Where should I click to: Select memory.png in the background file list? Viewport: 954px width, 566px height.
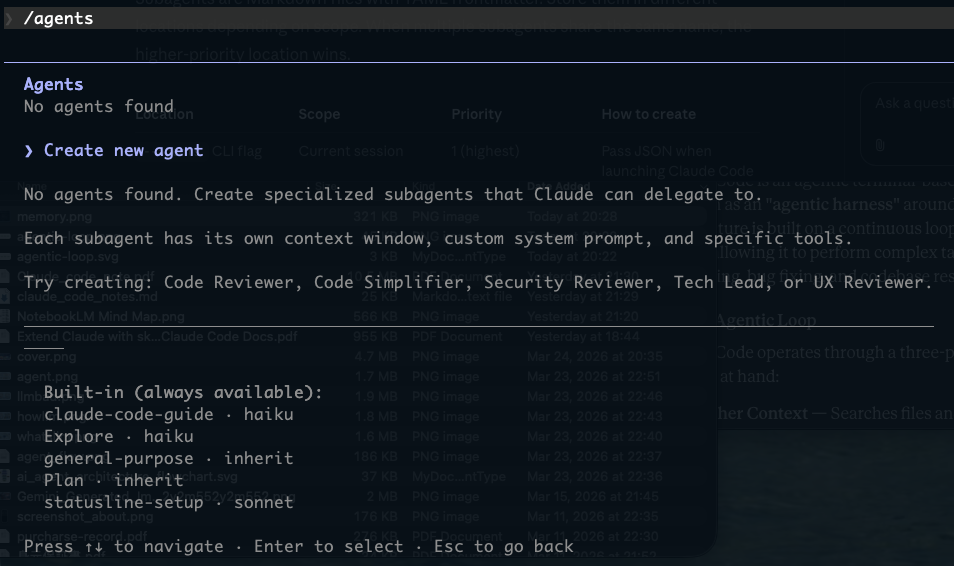click(41, 215)
